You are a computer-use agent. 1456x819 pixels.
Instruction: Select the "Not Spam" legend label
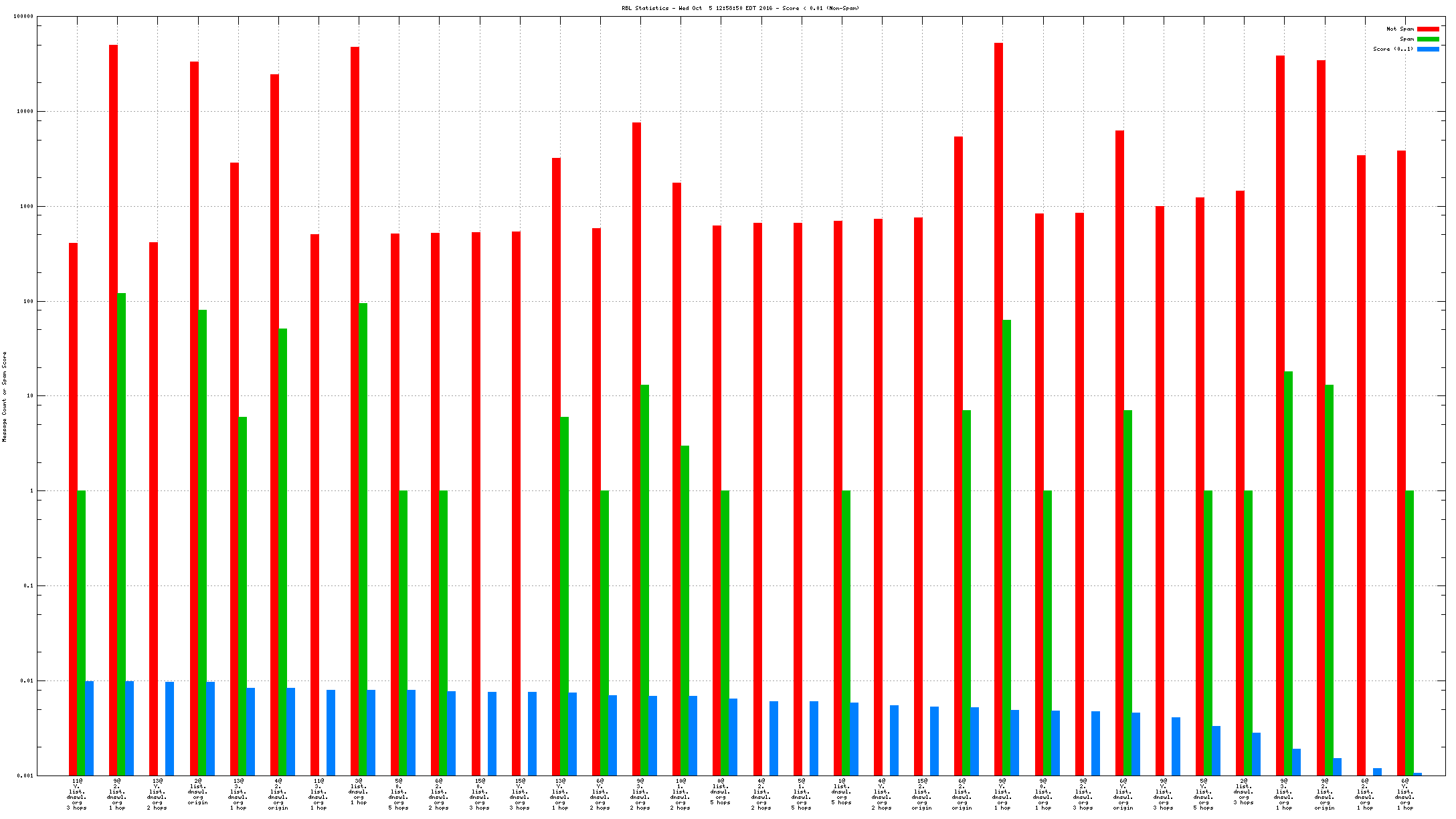pos(1400,29)
